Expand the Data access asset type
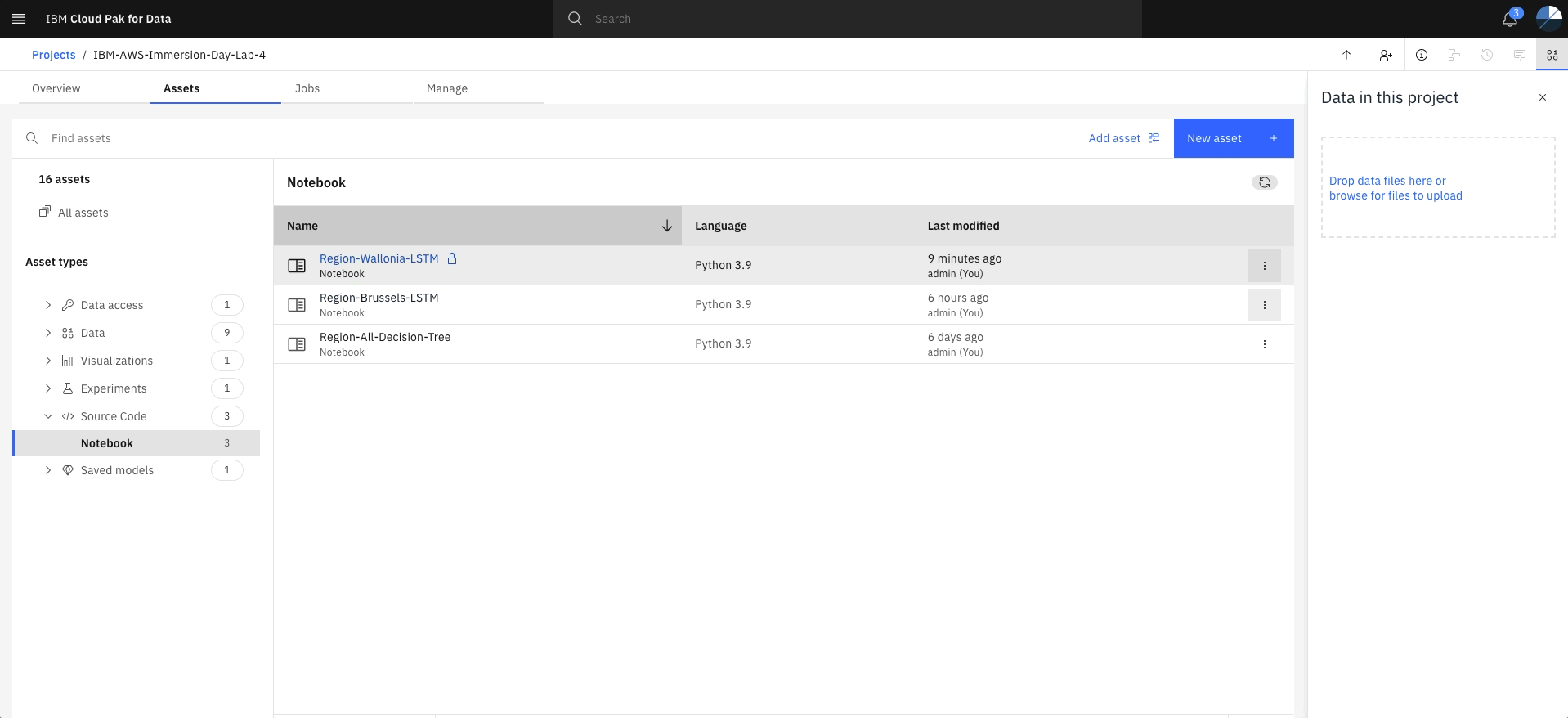This screenshot has width=1568, height=718. coord(48,305)
